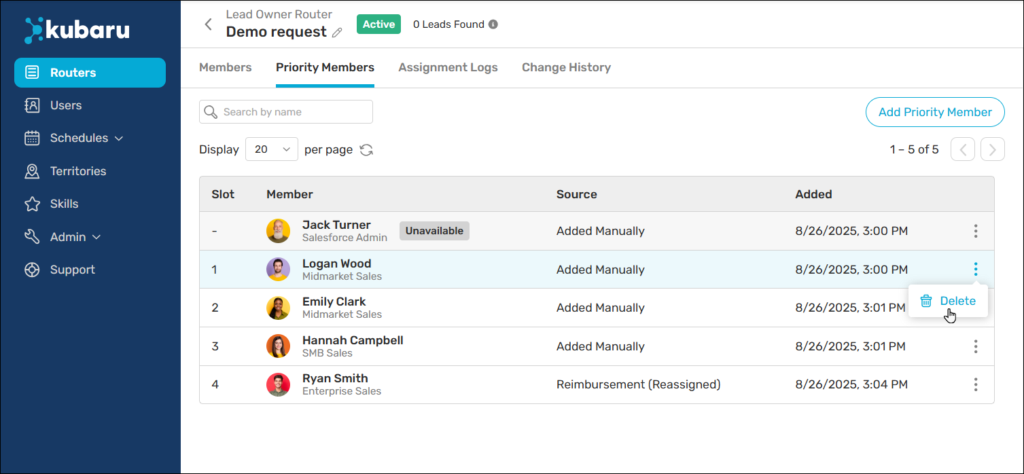Switch to the Assignment Logs tab
The image size is (1024, 474).
447,68
